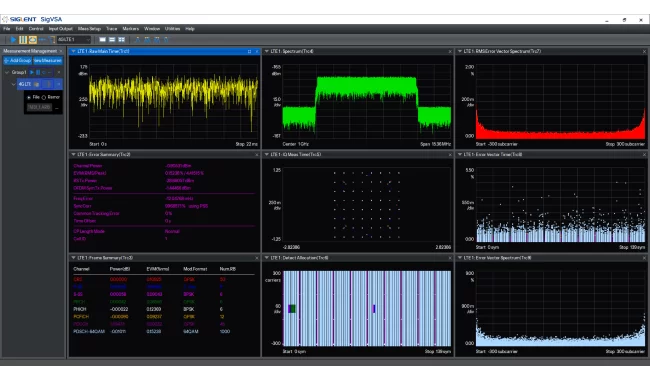Close the Detect Allocation panel
This screenshot has width=650, height=380.
(450, 258)
